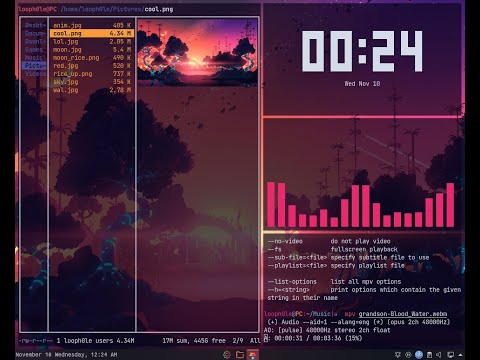Select the Music folder in ranger
Viewport: 480px width, 360px height.
[x=34, y=58]
